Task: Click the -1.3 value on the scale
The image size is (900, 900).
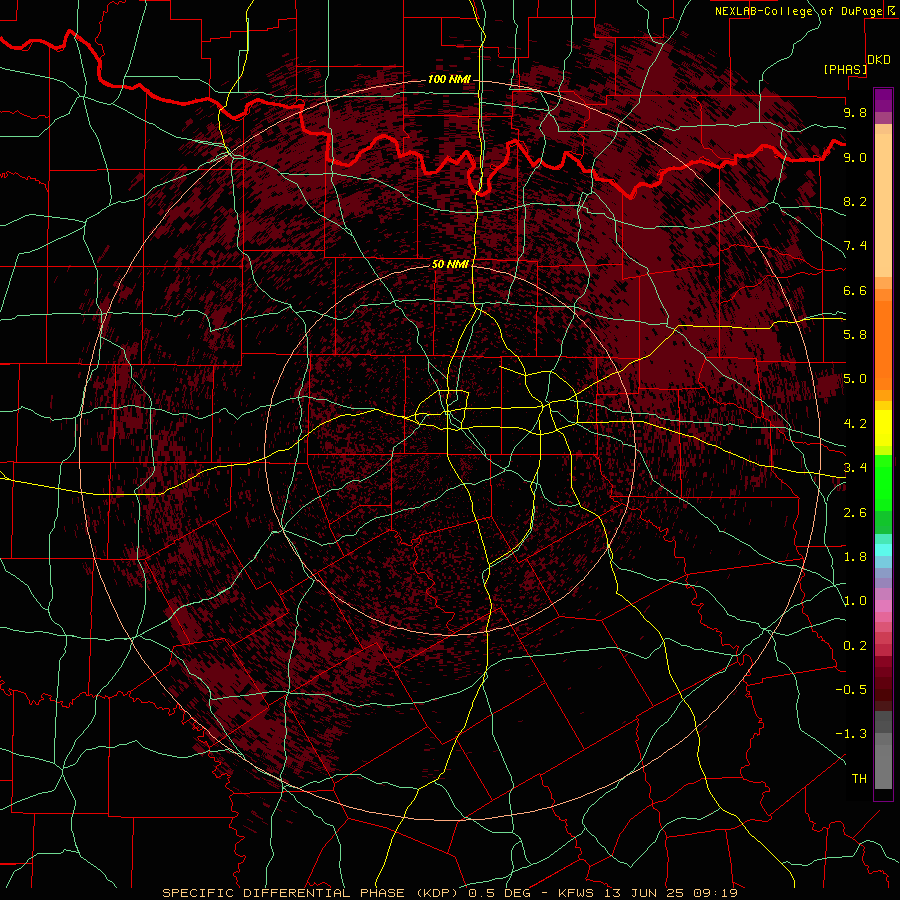Action: pyautogui.click(x=851, y=734)
